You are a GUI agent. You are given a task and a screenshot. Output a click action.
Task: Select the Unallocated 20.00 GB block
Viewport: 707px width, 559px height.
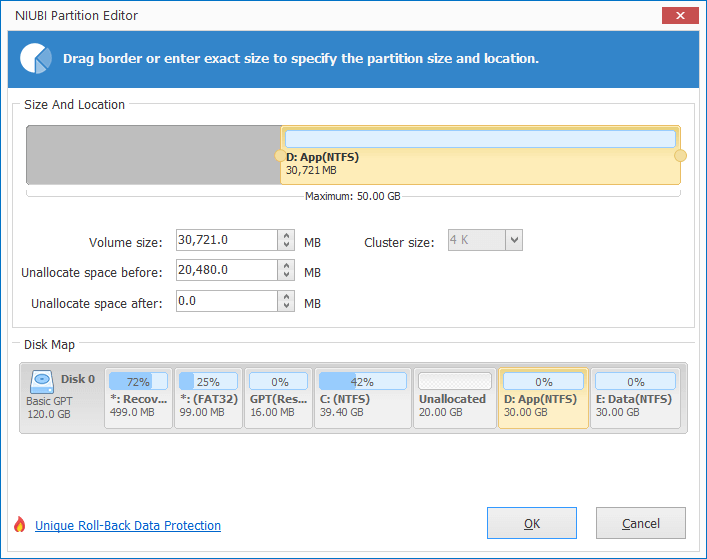pos(454,398)
